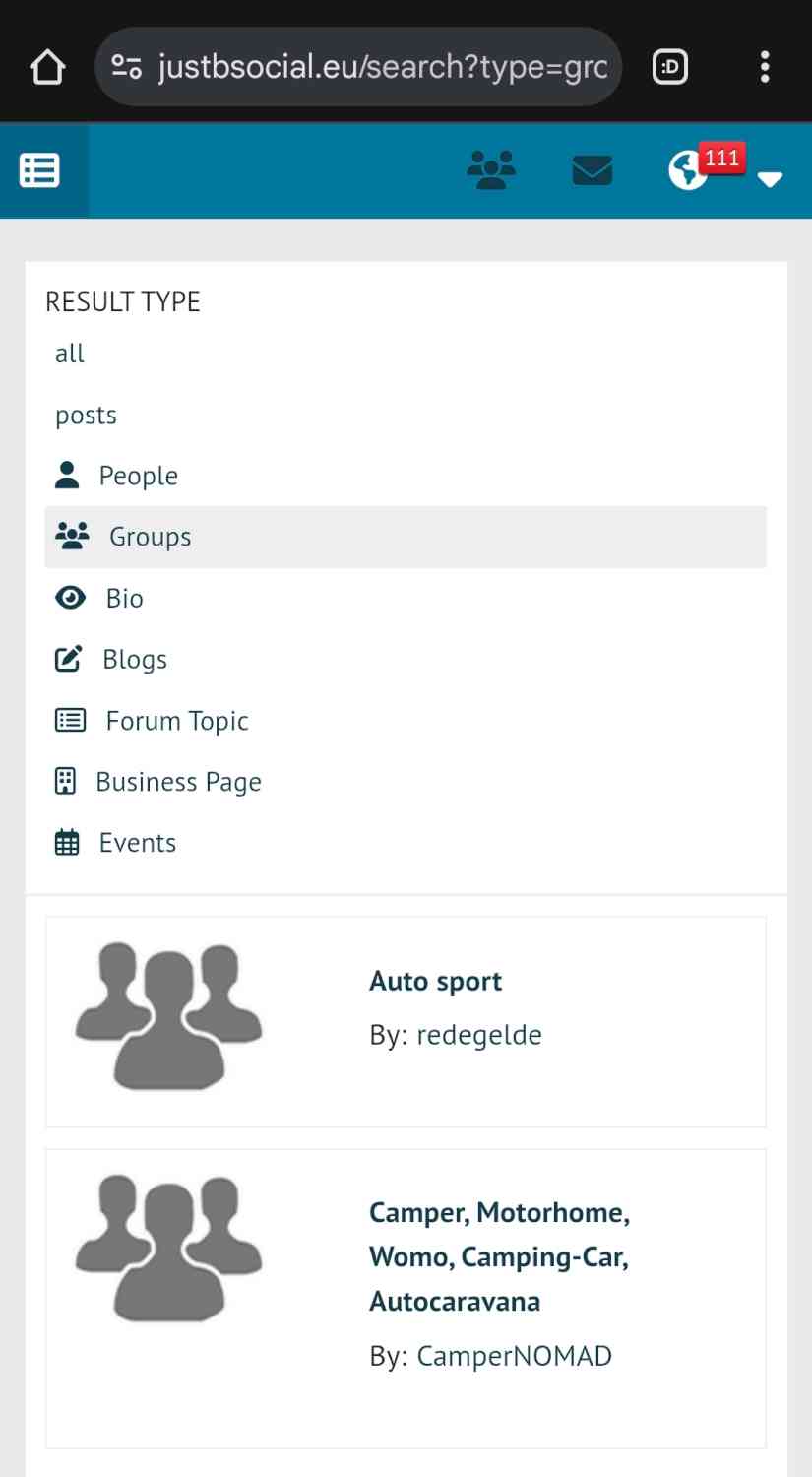Image resolution: width=812 pixels, height=1477 pixels.
Task: Show Bio search results
Action: [x=124, y=598]
